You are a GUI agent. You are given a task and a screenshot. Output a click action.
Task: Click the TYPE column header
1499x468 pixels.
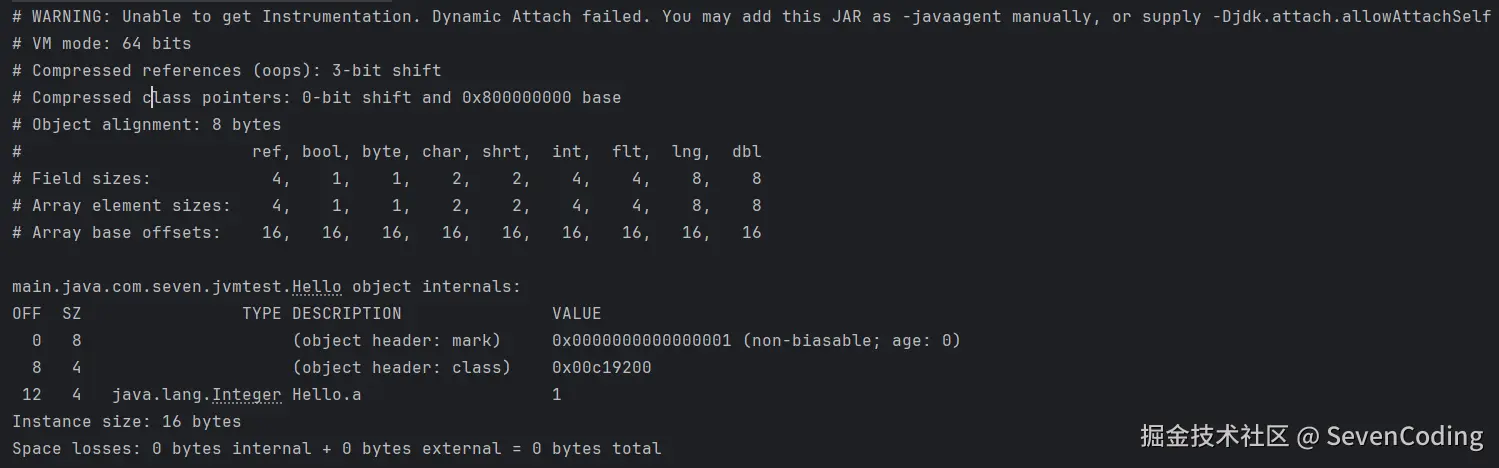(261, 314)
